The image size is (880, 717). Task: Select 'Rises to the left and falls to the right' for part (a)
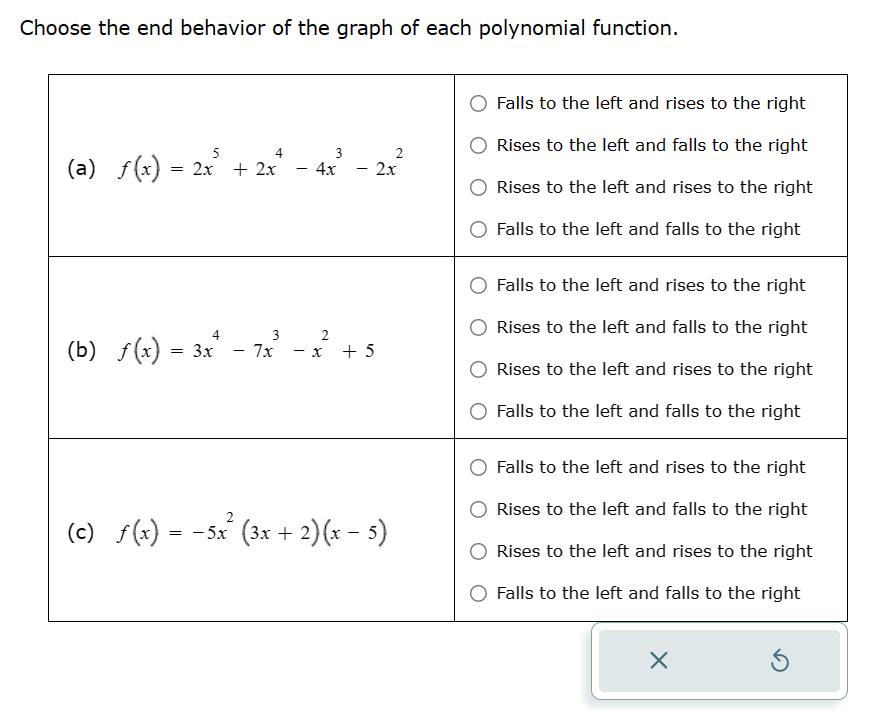477,145
